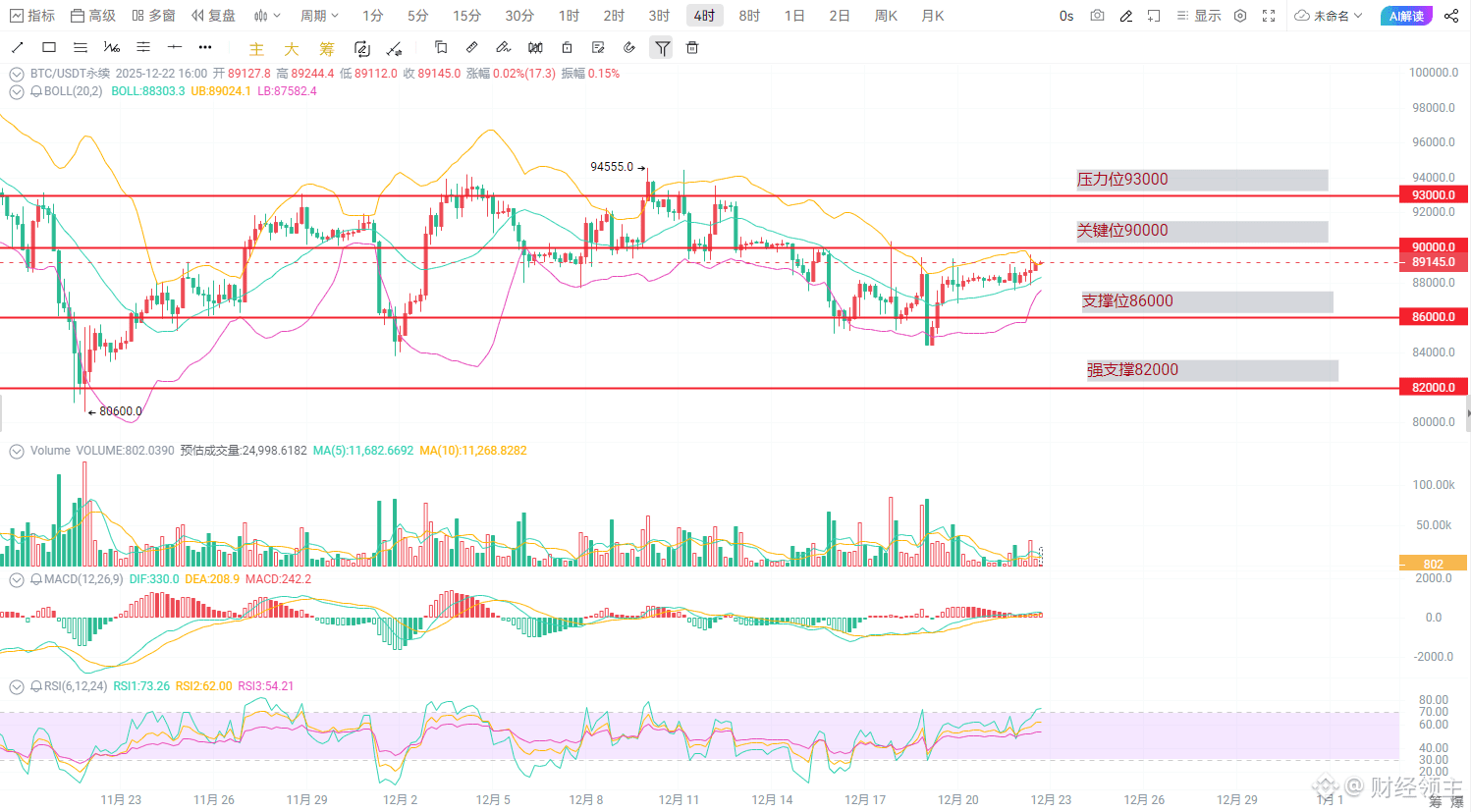Image resolution: width=1471 pixels, height=812 pixels.
Task: Start 复盘 replay mode
Action: (x=213, y=16)
